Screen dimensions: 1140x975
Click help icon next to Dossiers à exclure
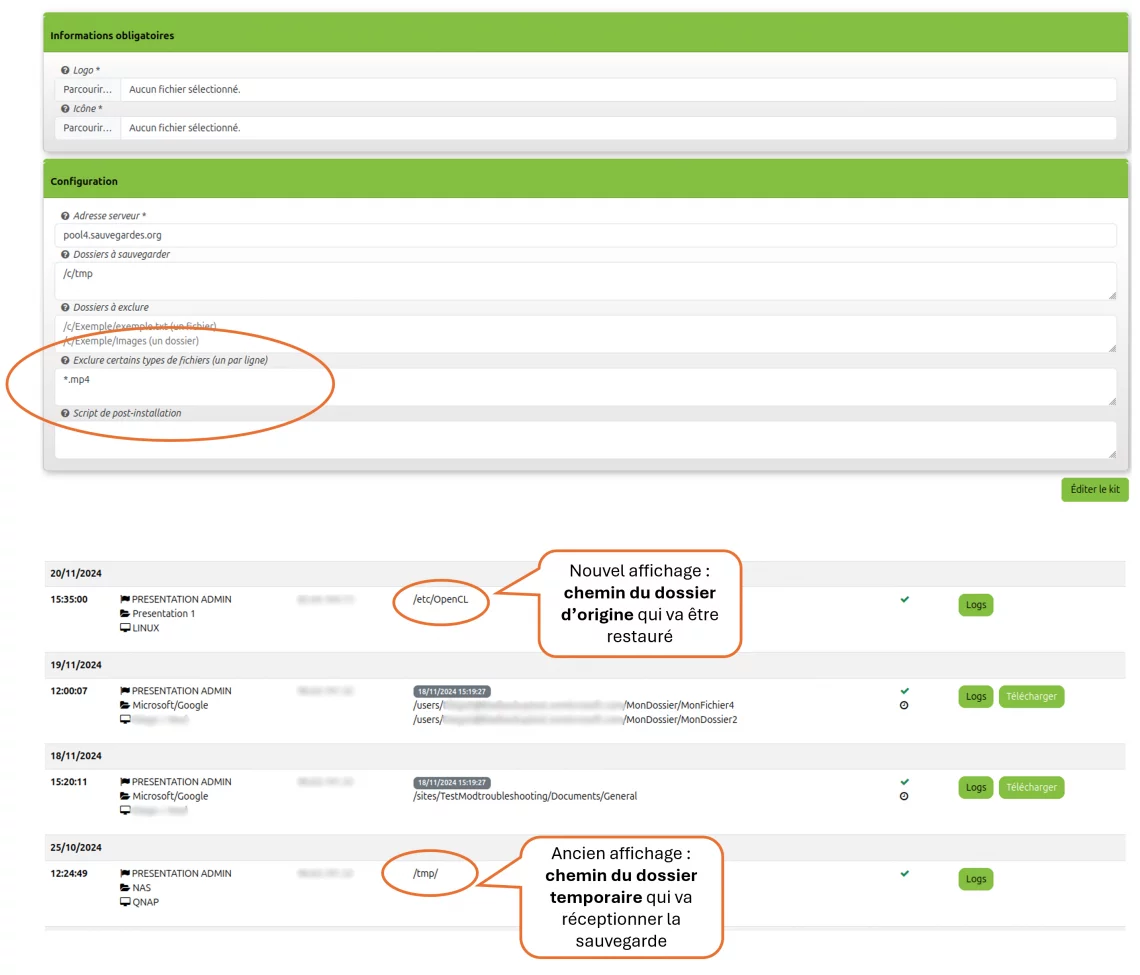click(65, 308)
